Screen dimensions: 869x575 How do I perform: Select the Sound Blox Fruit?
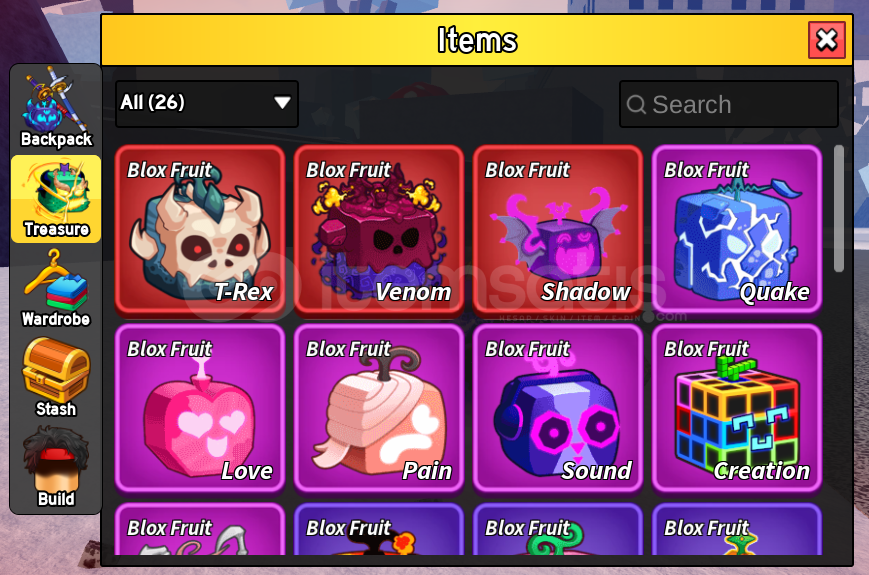tap(558, 409)
